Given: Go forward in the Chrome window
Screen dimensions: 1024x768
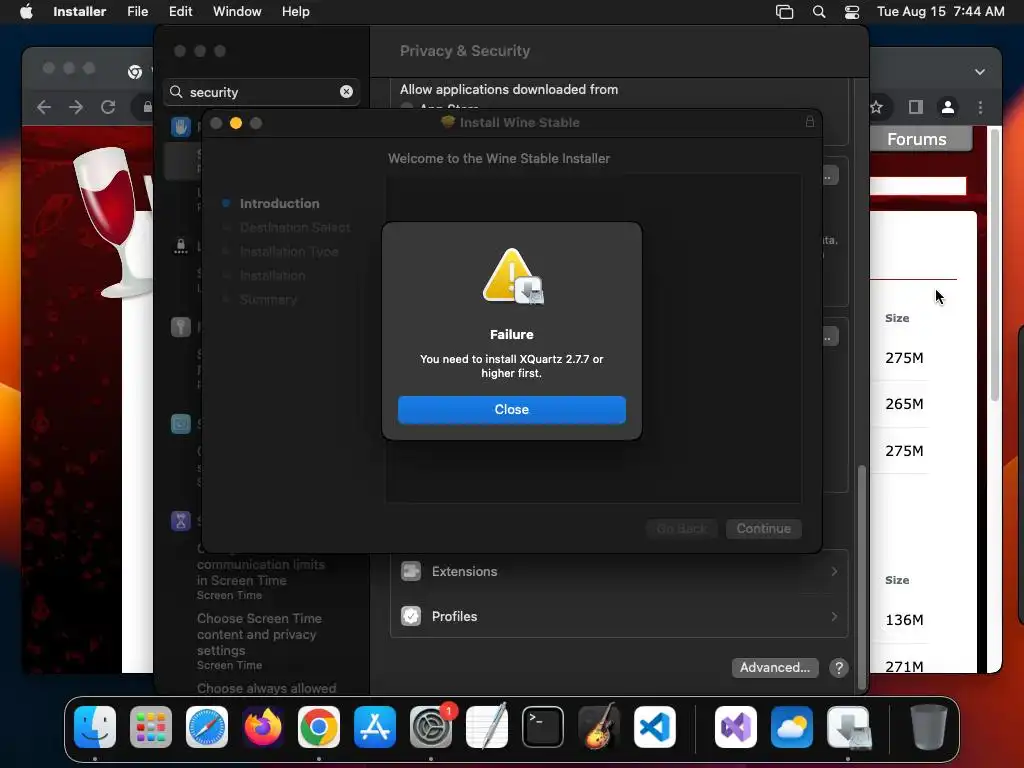Looking at the screenshot, I should [76, 107].
